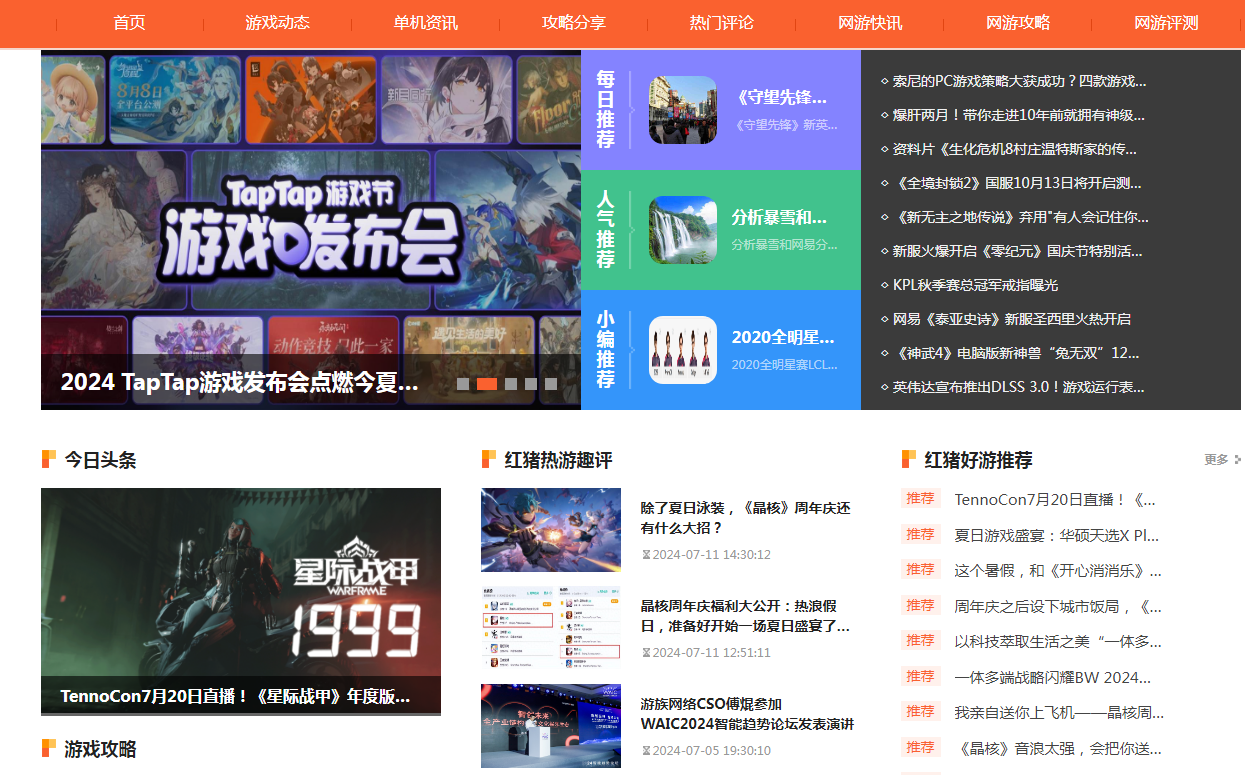Image resolution: width=1245 pixels, height=775 pixels.
Task: Click the 每日推荐 label
Action: tap(605, 110)
